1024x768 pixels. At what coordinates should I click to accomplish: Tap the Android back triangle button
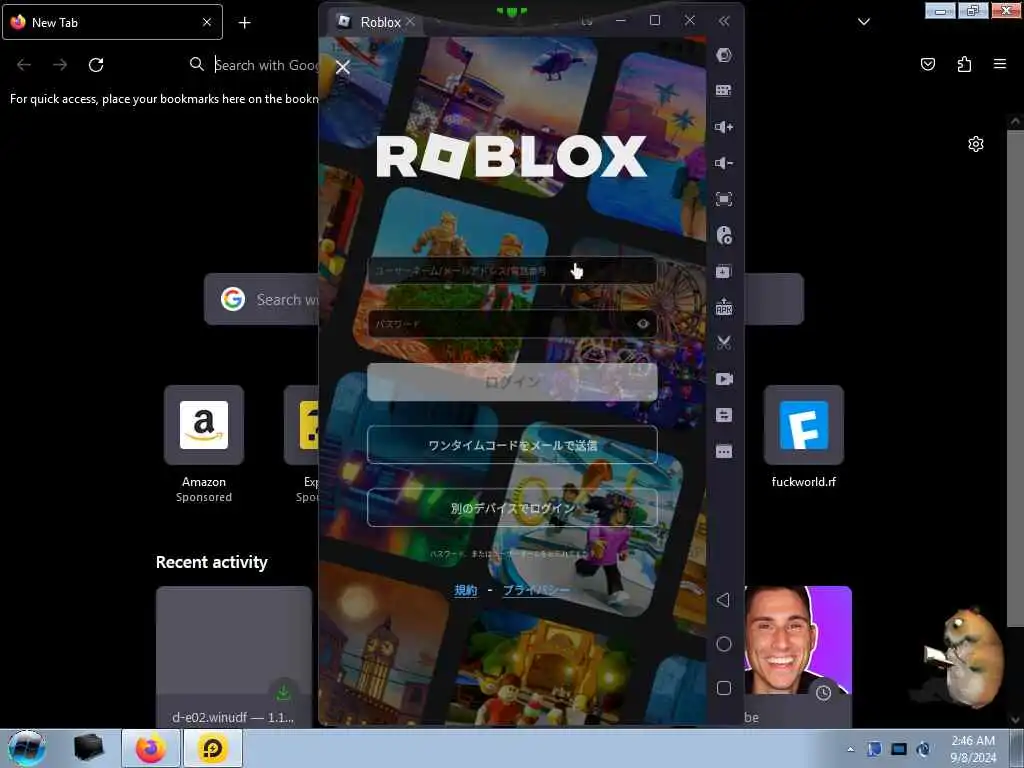(723, 600)
